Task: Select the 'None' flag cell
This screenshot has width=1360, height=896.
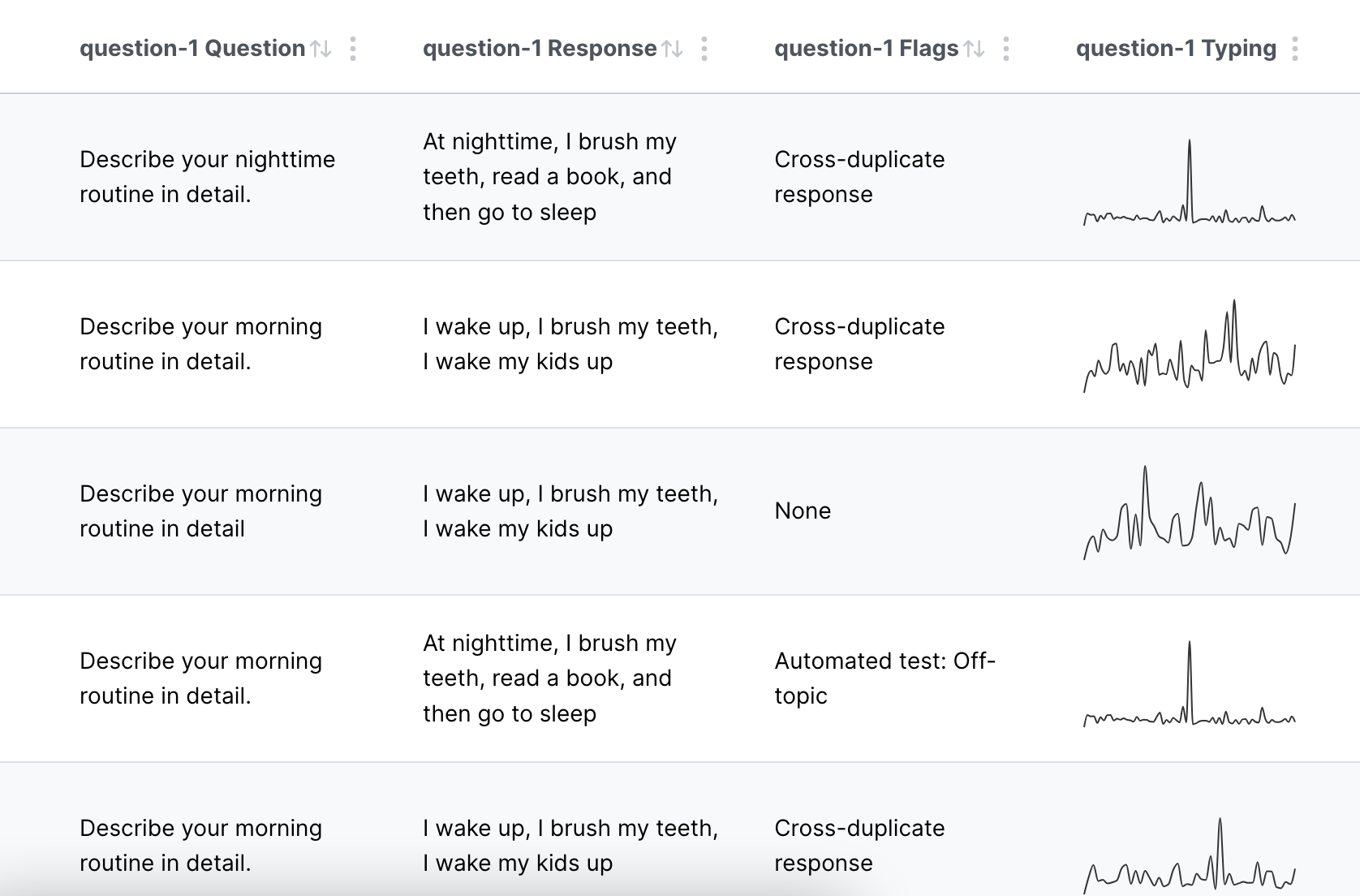Action: click(x=803, y=511)
